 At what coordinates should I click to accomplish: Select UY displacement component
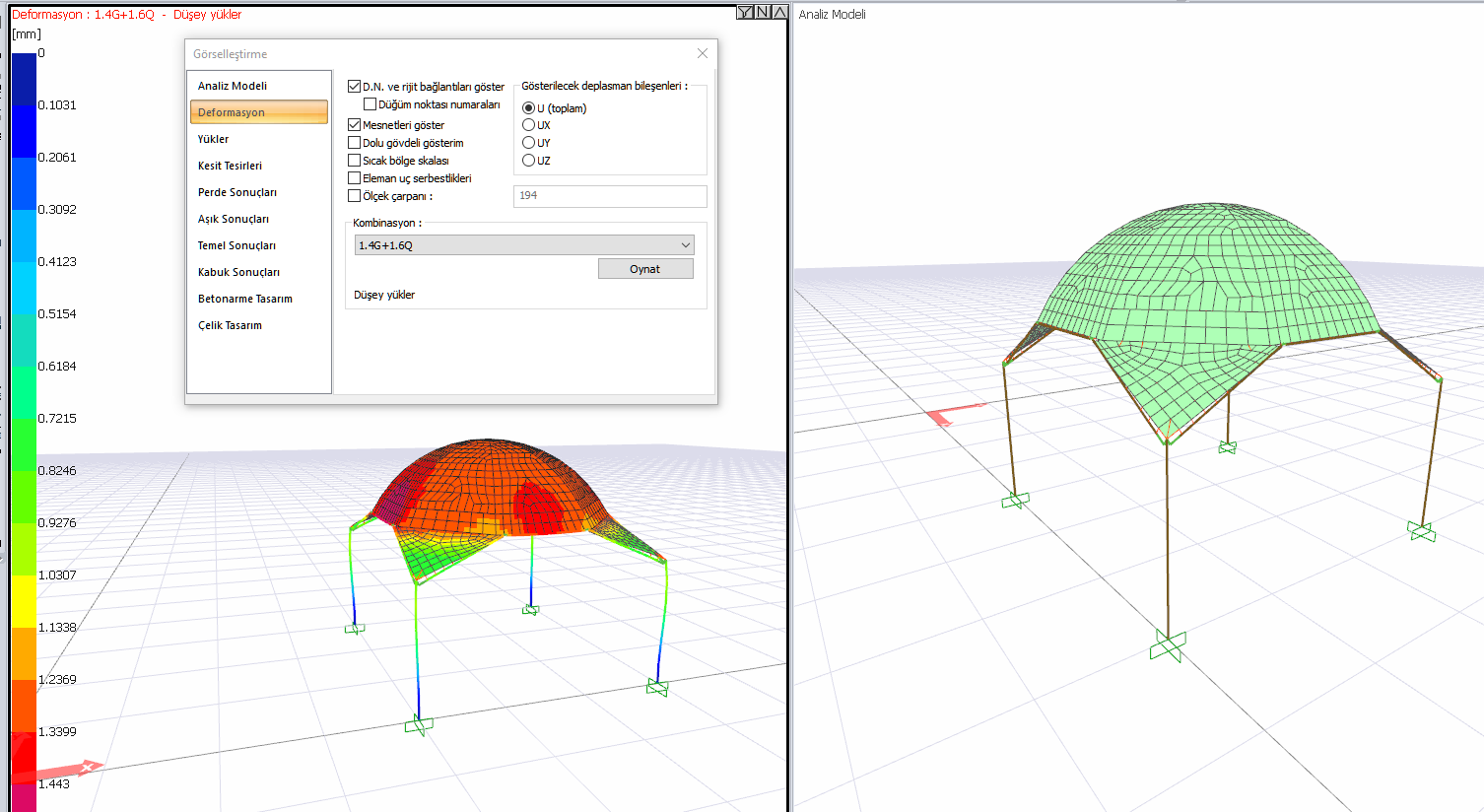[x=529, y=143]
